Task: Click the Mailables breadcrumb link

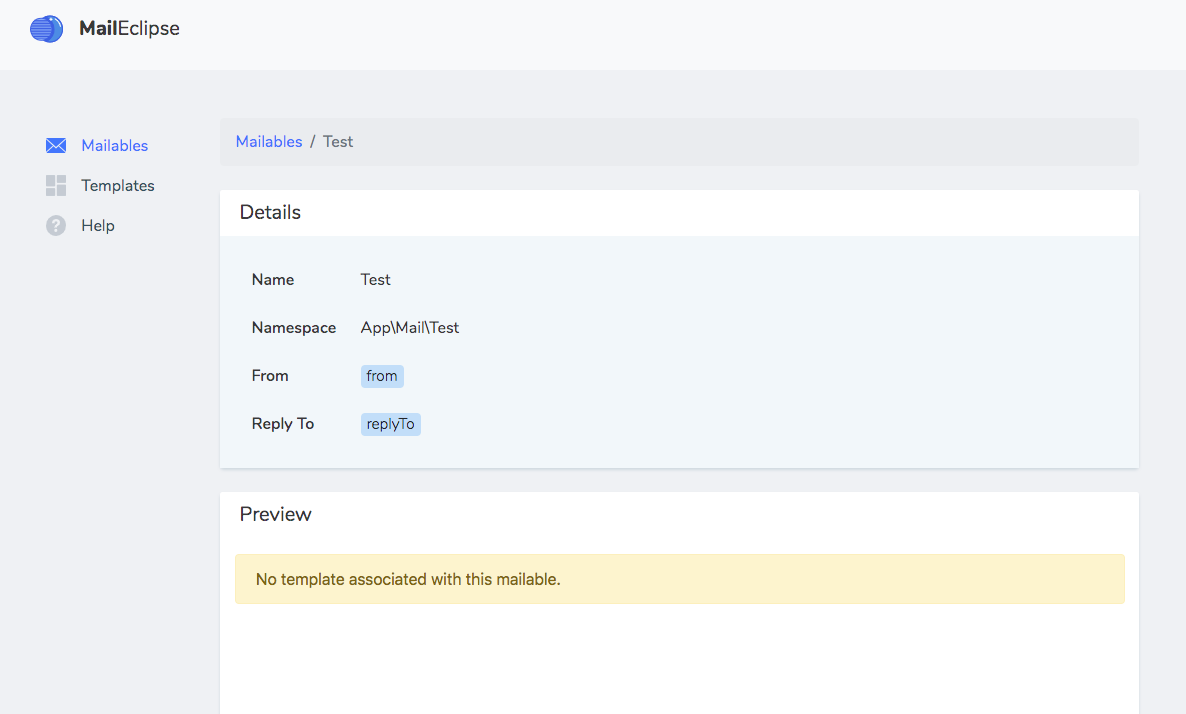Action: [x=268, y=141]
